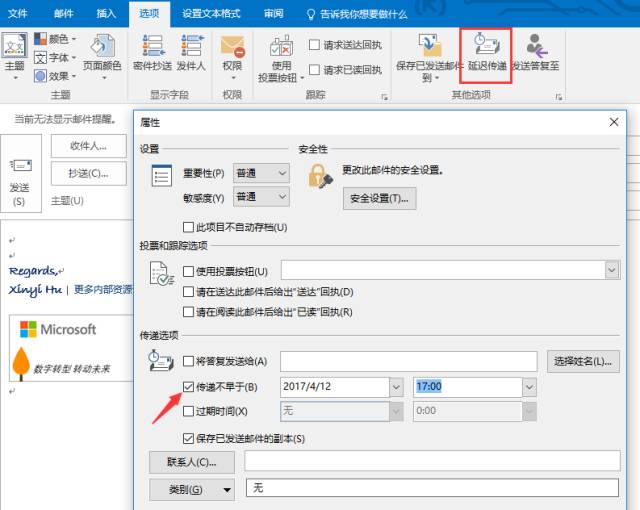This screenshot has width=640, height=510.
Task: Open the 主题 themes gallery
Action: click(x=15, y=55)
